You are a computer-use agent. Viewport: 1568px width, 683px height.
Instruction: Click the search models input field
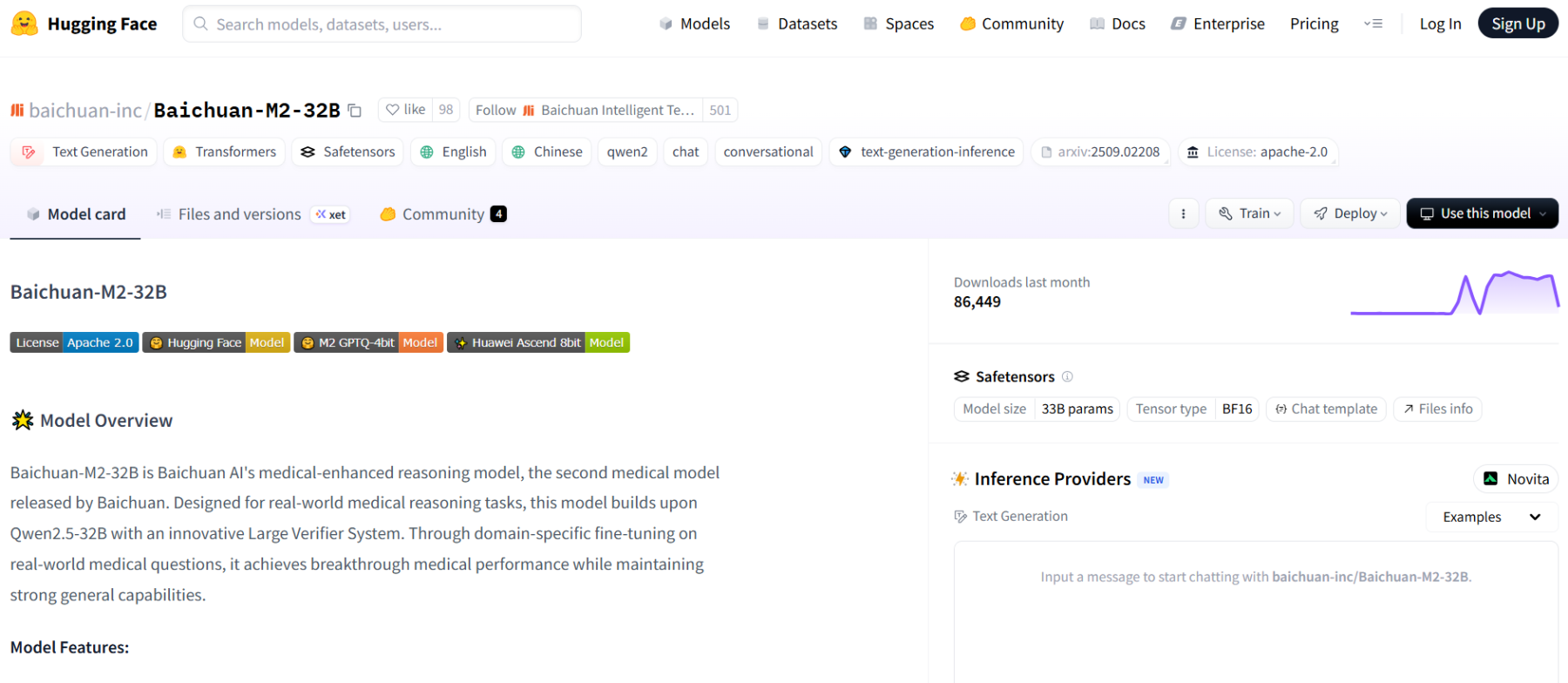coord(382,24)
